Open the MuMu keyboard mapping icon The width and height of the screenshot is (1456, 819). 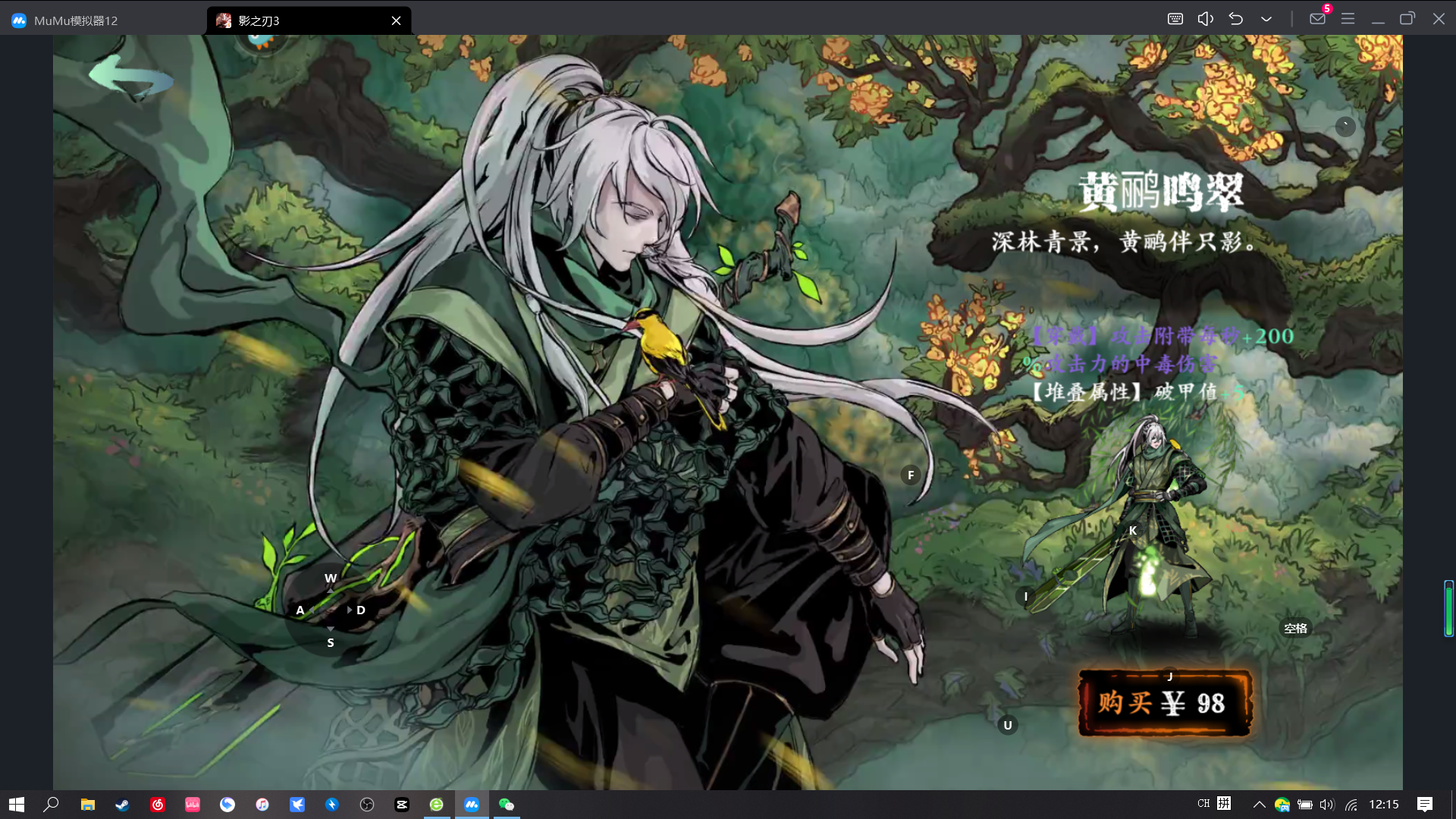pos(1175,19)
